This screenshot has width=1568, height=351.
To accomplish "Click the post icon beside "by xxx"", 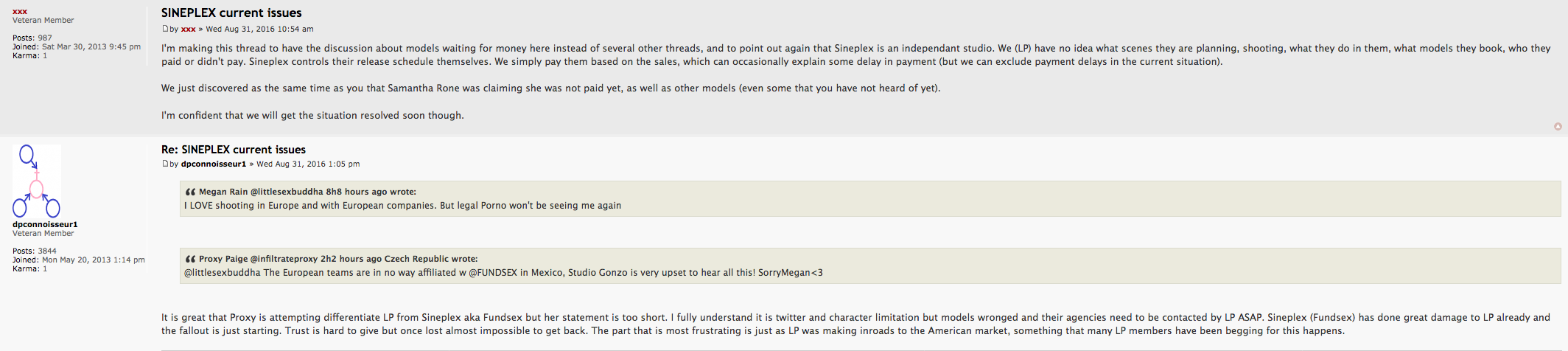I will point(165,29).
